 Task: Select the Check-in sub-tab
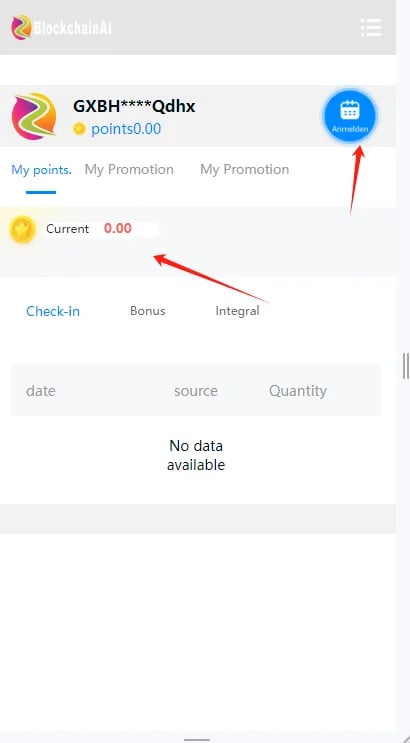tap(53, 311)
